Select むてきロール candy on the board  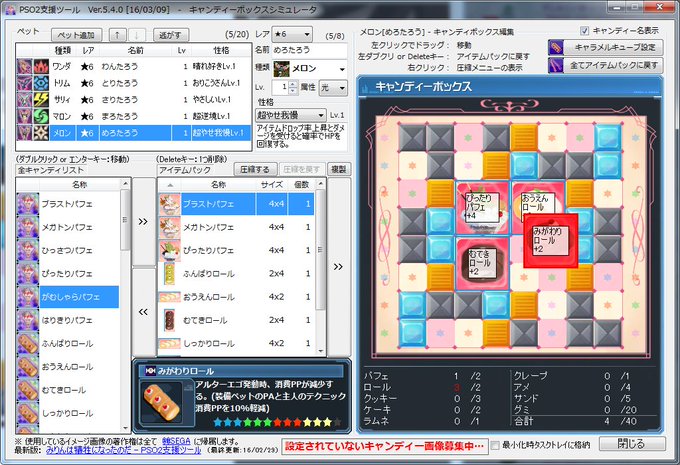pyautogui.click(x=482, y=263)
